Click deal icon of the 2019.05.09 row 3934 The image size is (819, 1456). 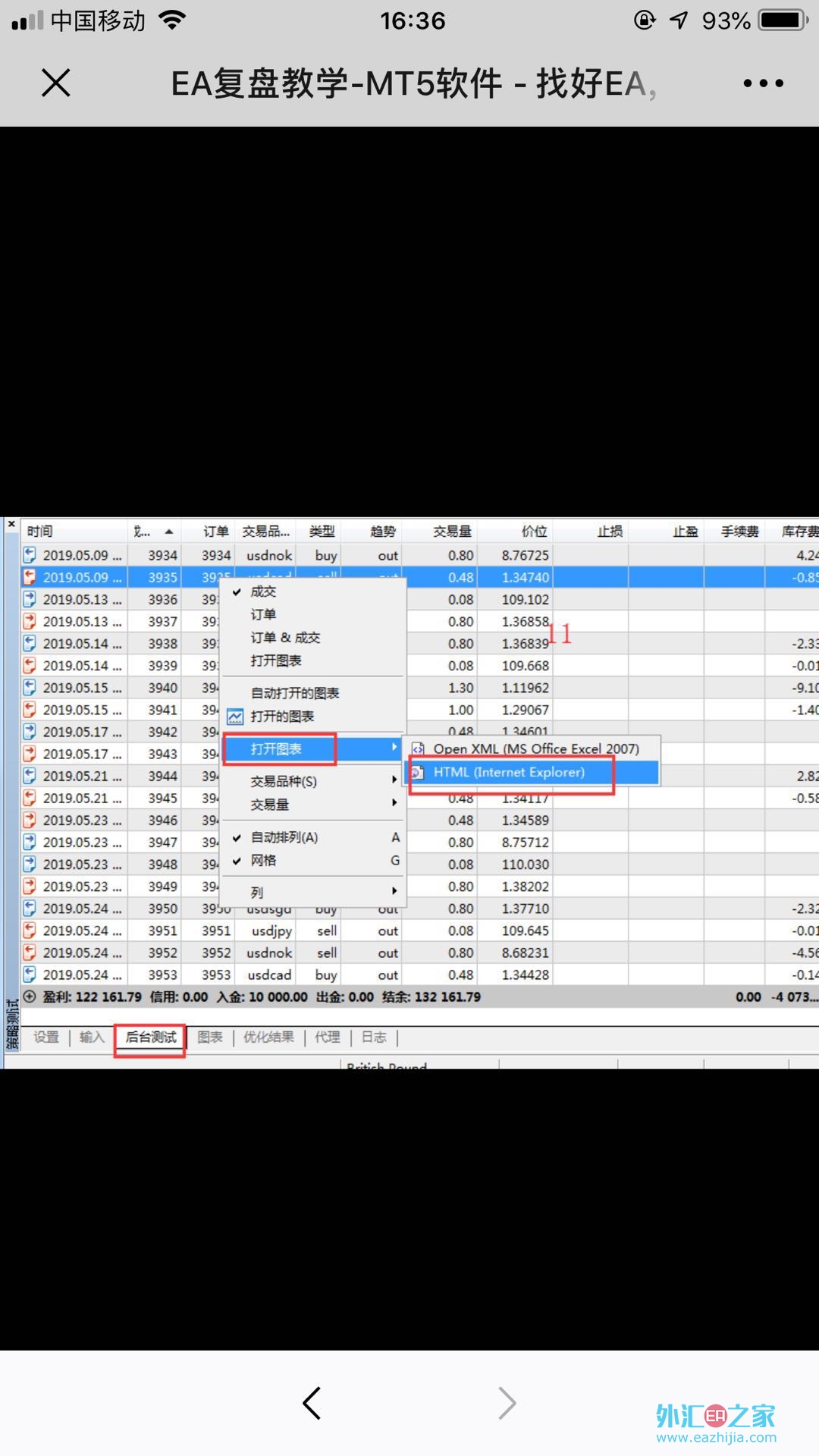(x=30, y=555)
